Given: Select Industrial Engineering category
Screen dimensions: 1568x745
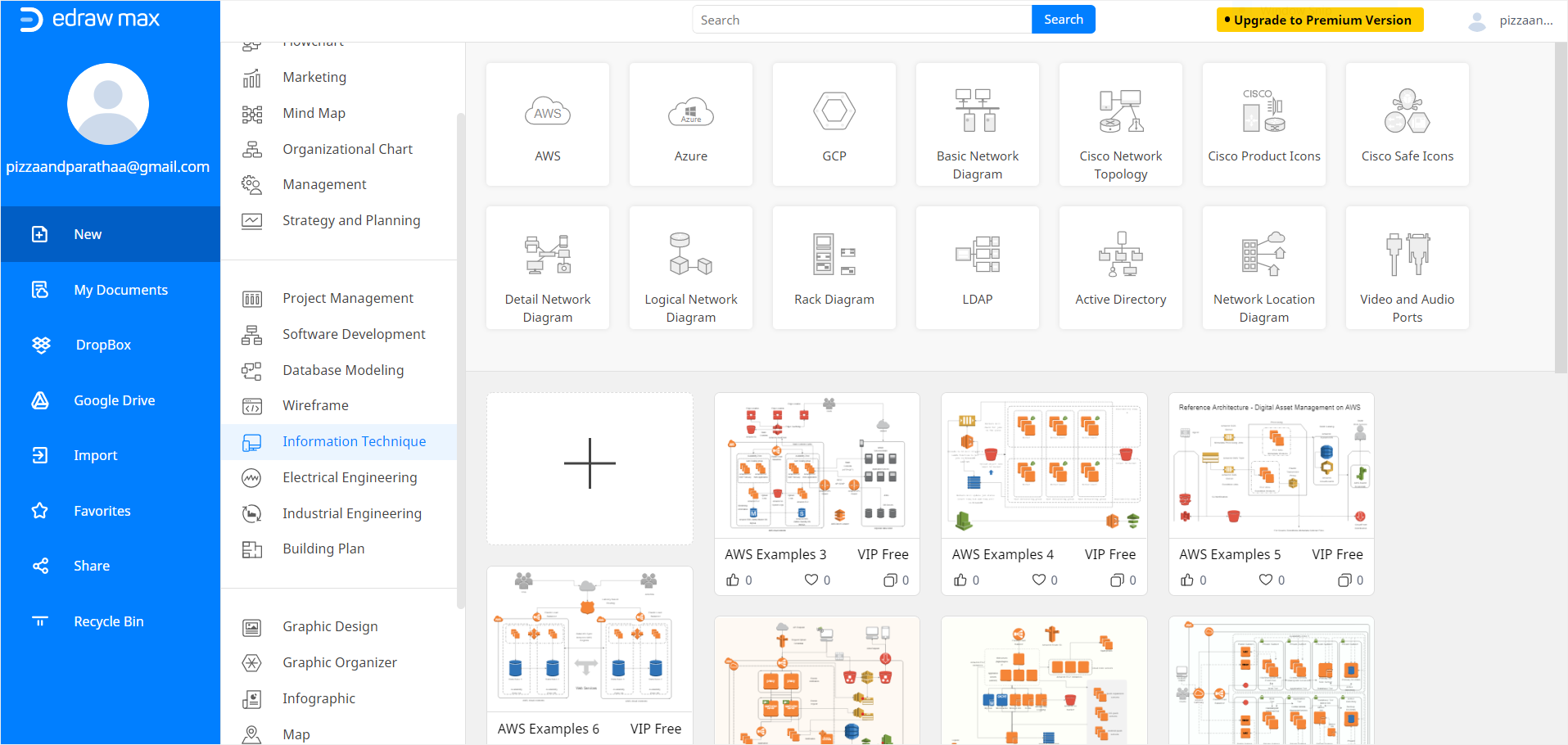Looking at the screenshot, I should (339, 513).
